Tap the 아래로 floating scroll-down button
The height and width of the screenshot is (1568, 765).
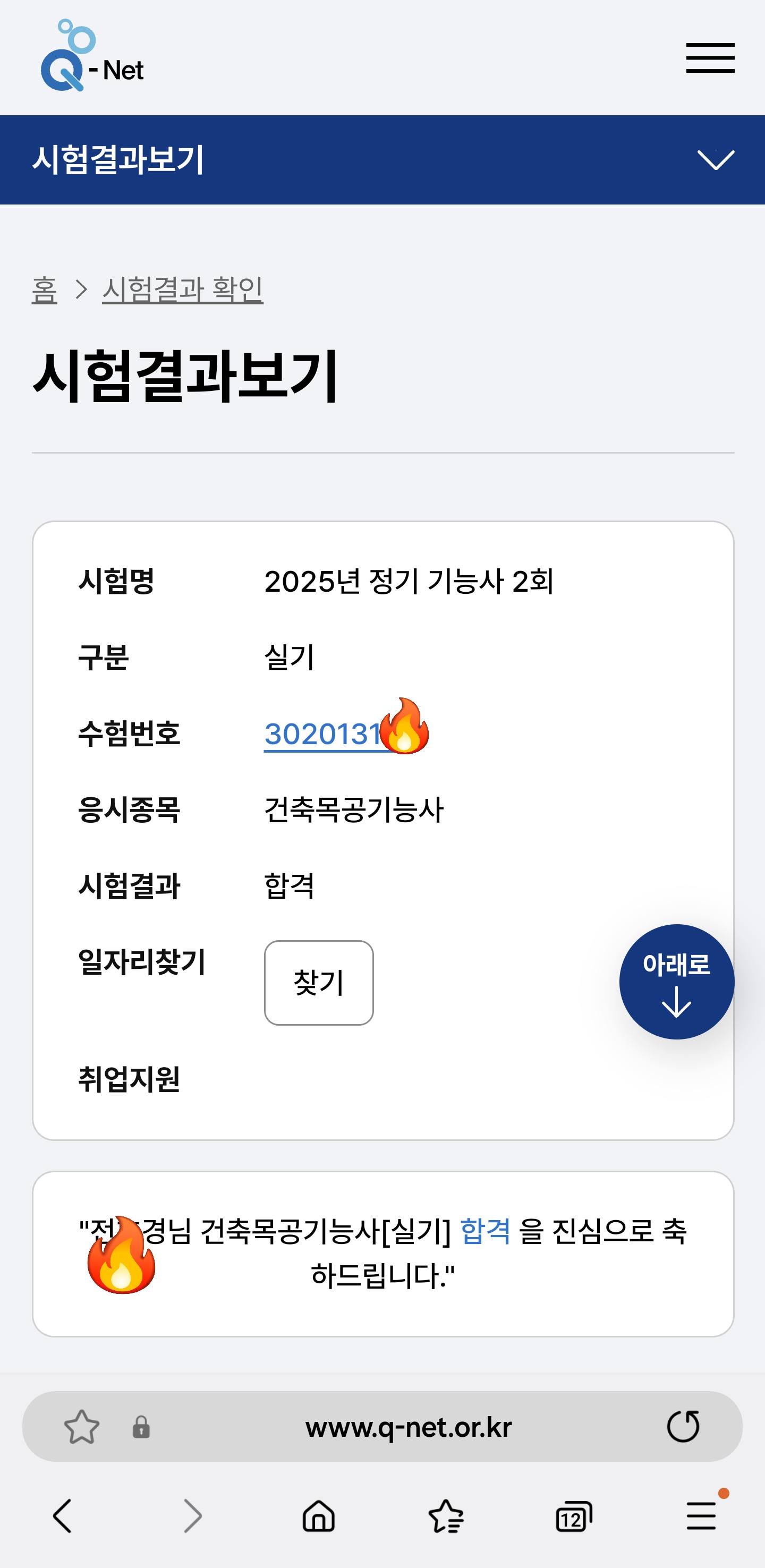point(677,981)
